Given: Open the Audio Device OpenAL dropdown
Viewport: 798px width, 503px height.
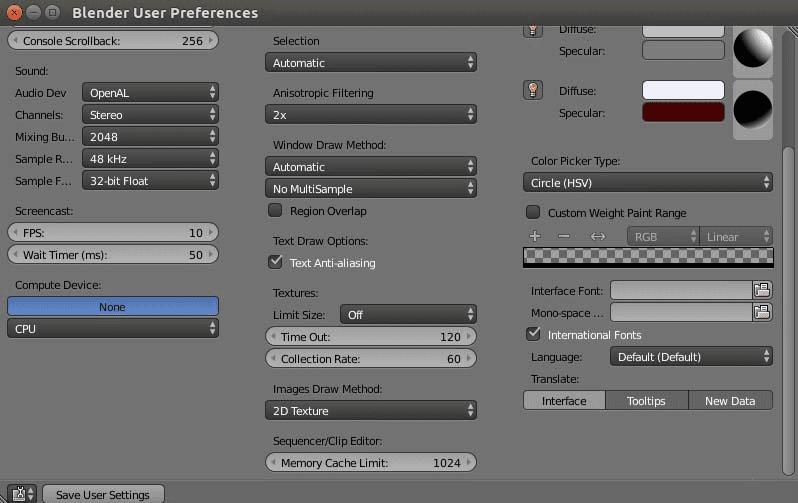Looking at the screenshot, I should [150, 93].
